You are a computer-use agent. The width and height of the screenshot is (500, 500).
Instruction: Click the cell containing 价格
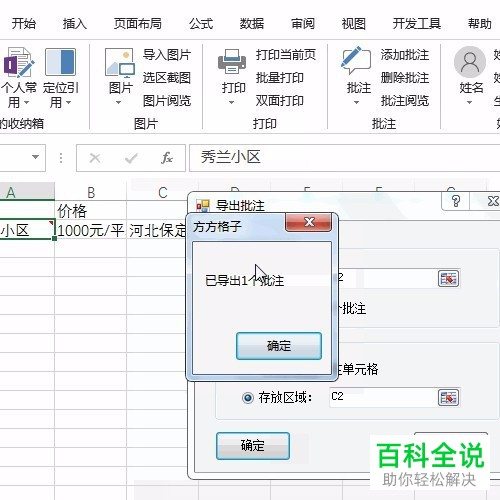click(91, 211)
